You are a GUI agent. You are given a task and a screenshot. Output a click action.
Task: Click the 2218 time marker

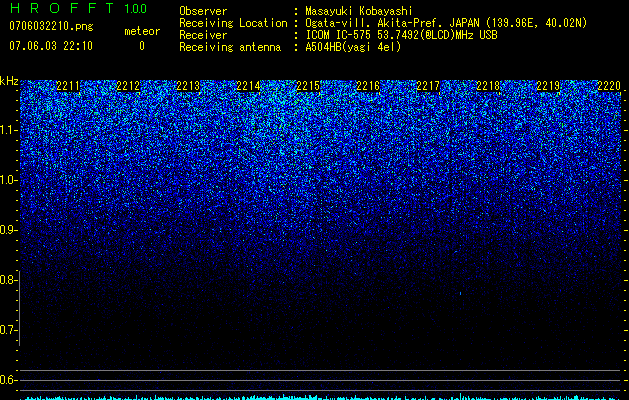488,86
